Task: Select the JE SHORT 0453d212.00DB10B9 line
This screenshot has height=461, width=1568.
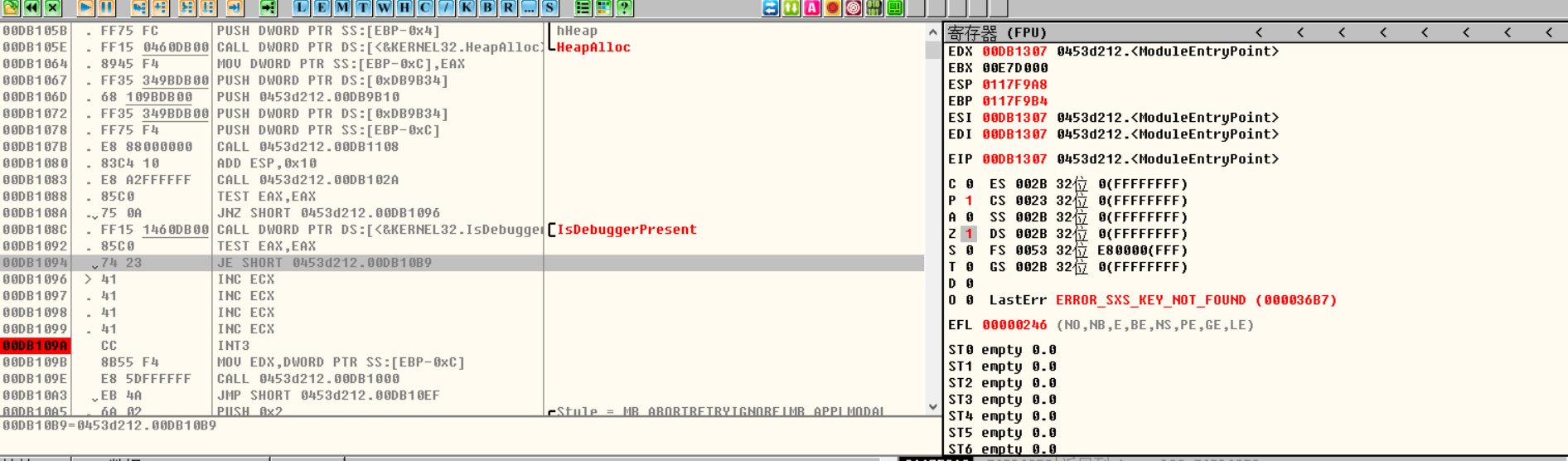Action: pos(462,263)
